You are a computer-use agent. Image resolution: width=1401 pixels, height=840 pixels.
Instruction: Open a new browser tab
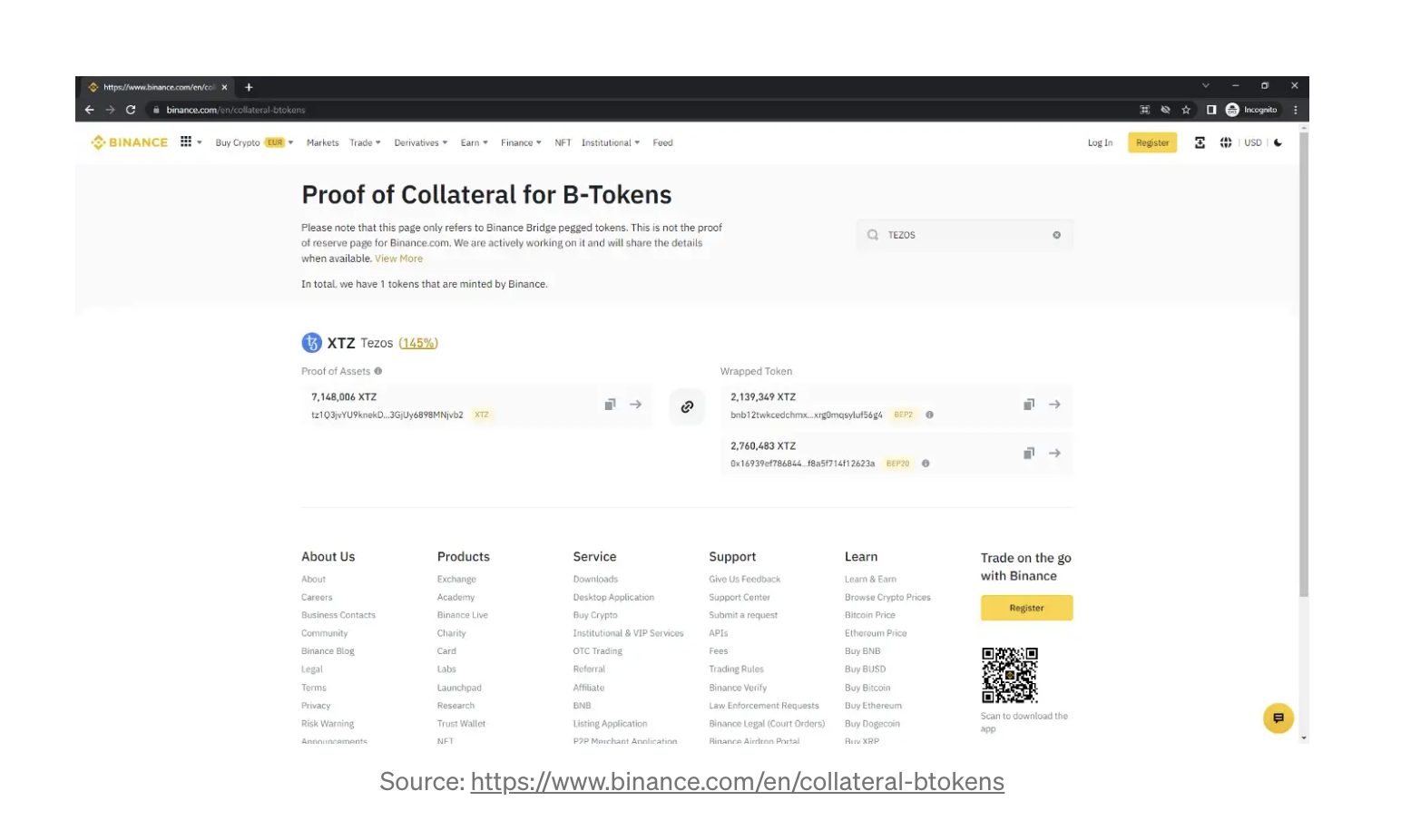249,87
